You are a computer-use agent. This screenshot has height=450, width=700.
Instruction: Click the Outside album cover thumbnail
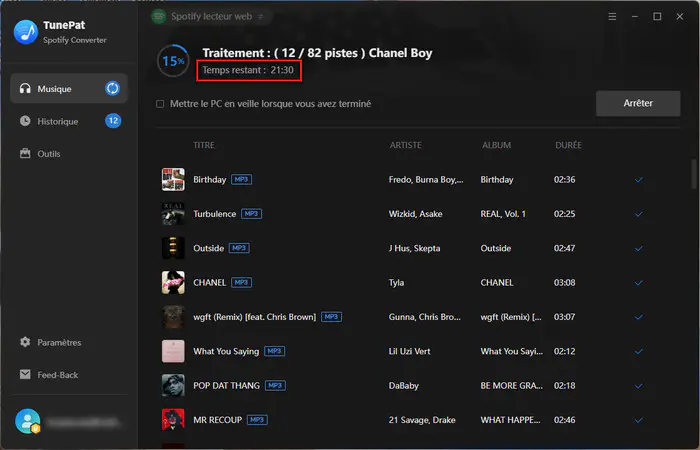173,248
